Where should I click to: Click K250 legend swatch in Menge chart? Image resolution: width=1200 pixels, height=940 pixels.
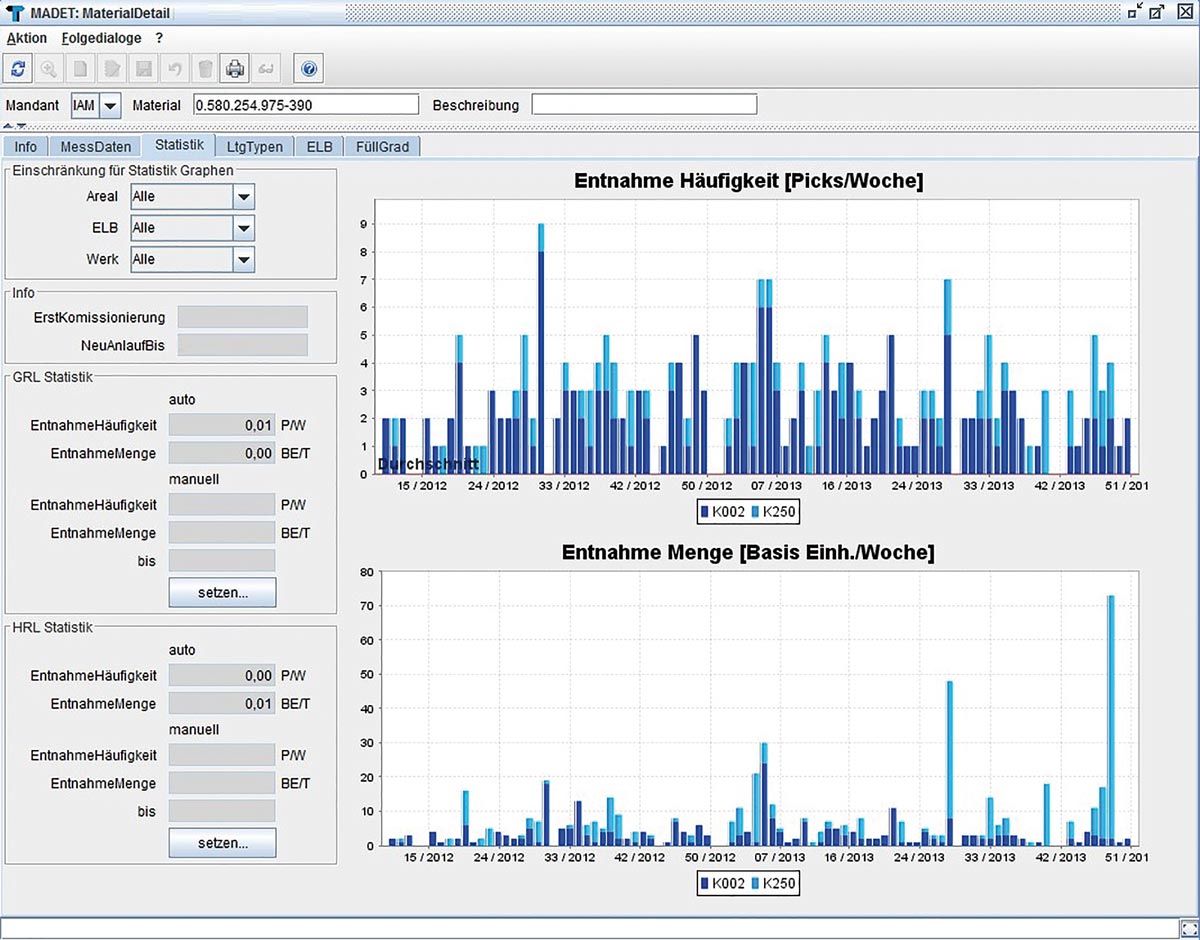tap(755, 884)
